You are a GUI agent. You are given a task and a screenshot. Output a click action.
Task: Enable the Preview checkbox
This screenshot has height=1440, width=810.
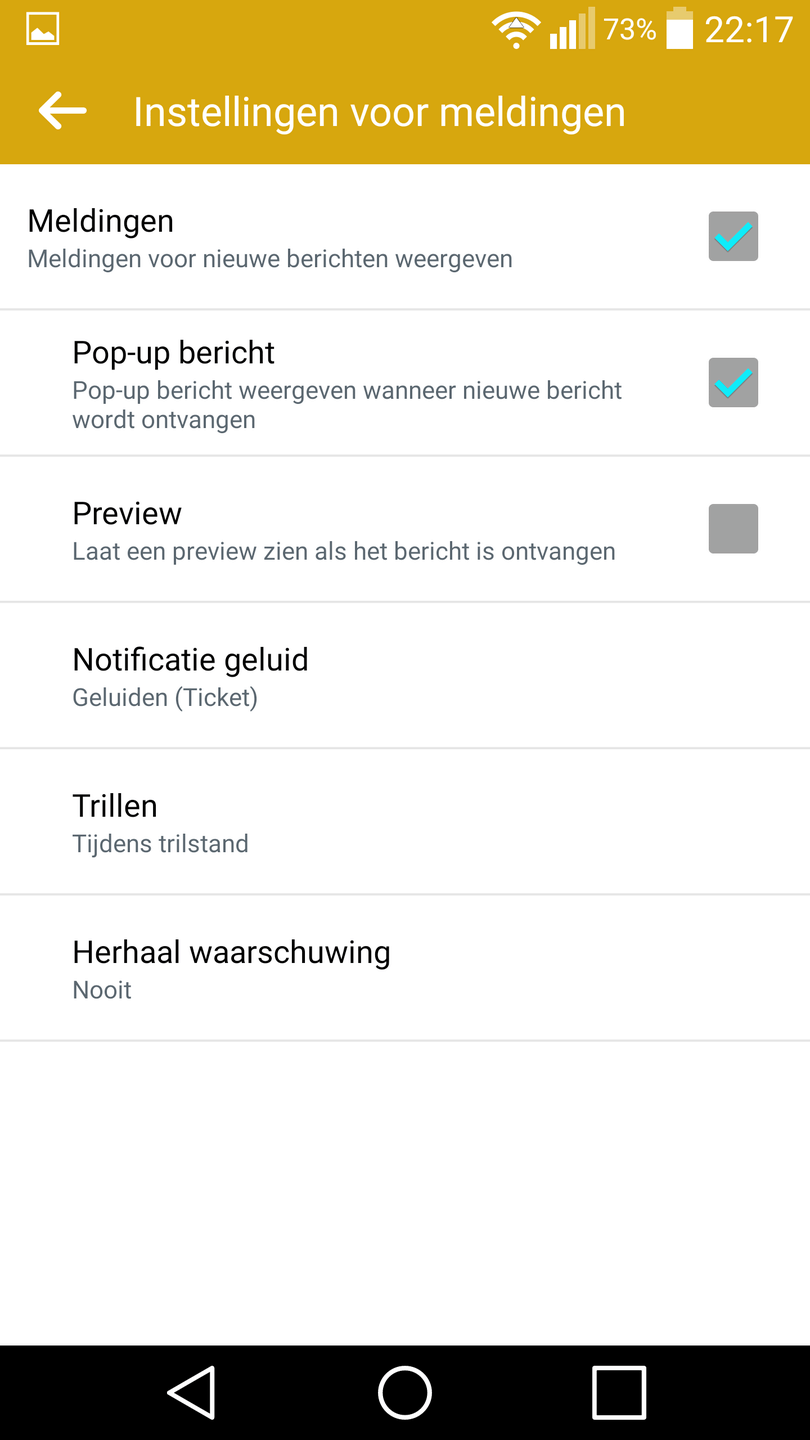tap(733, 529)
